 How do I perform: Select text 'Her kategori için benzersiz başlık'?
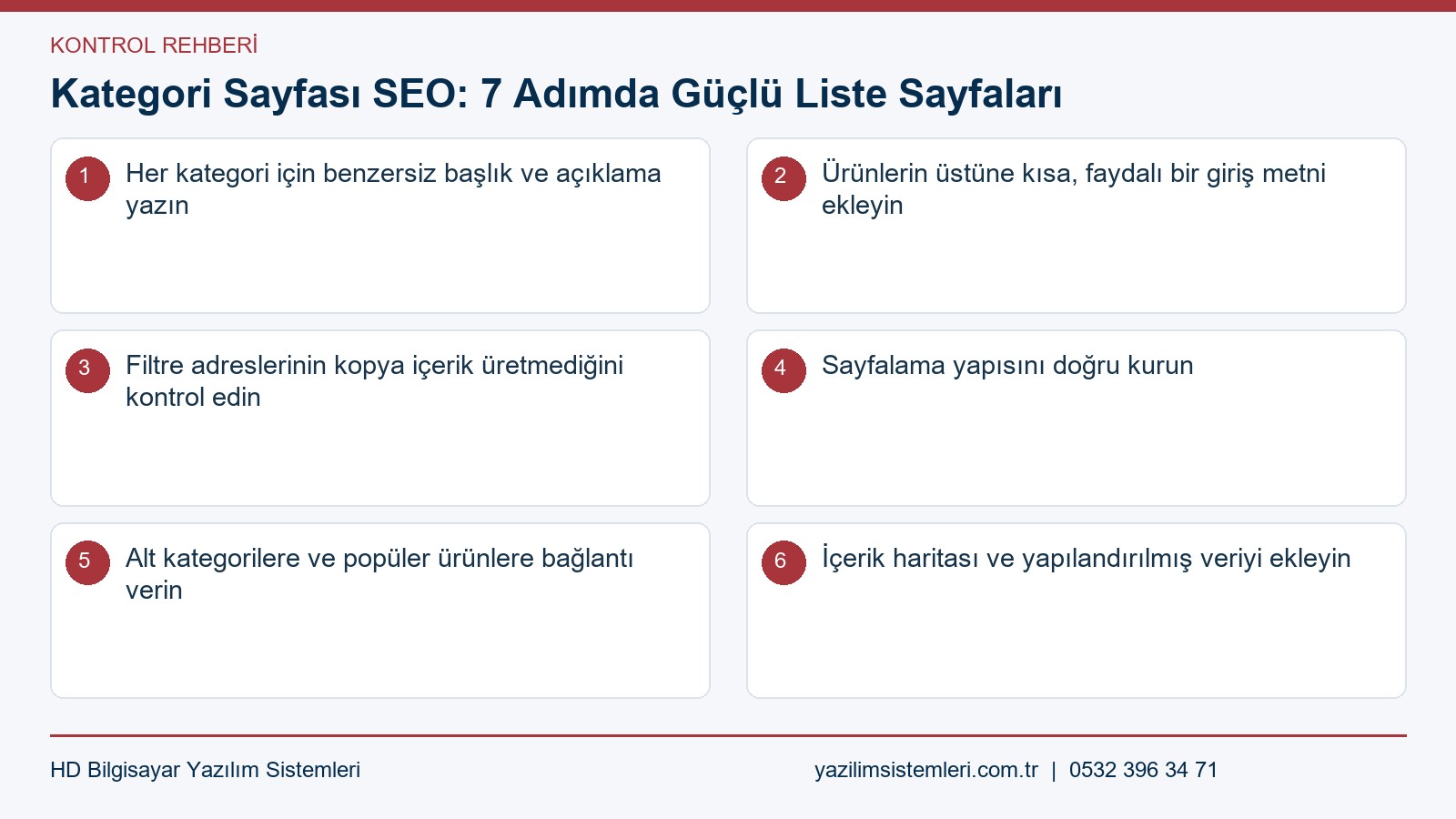(x=318, y=174)
